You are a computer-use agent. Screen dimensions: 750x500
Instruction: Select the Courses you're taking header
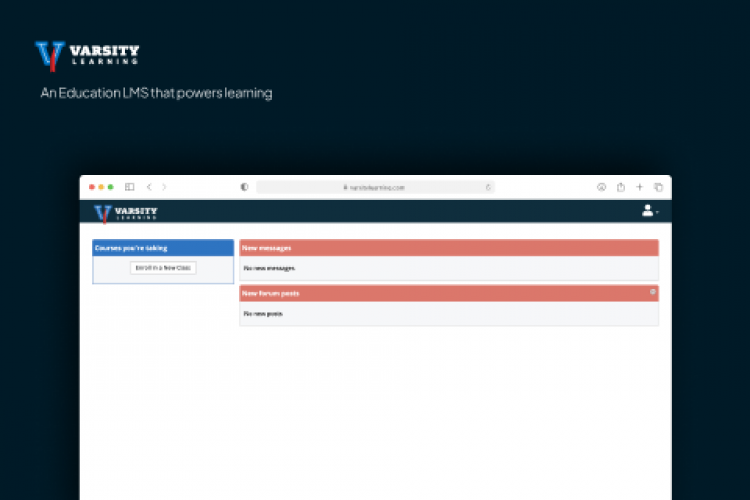tap(163, 248)
